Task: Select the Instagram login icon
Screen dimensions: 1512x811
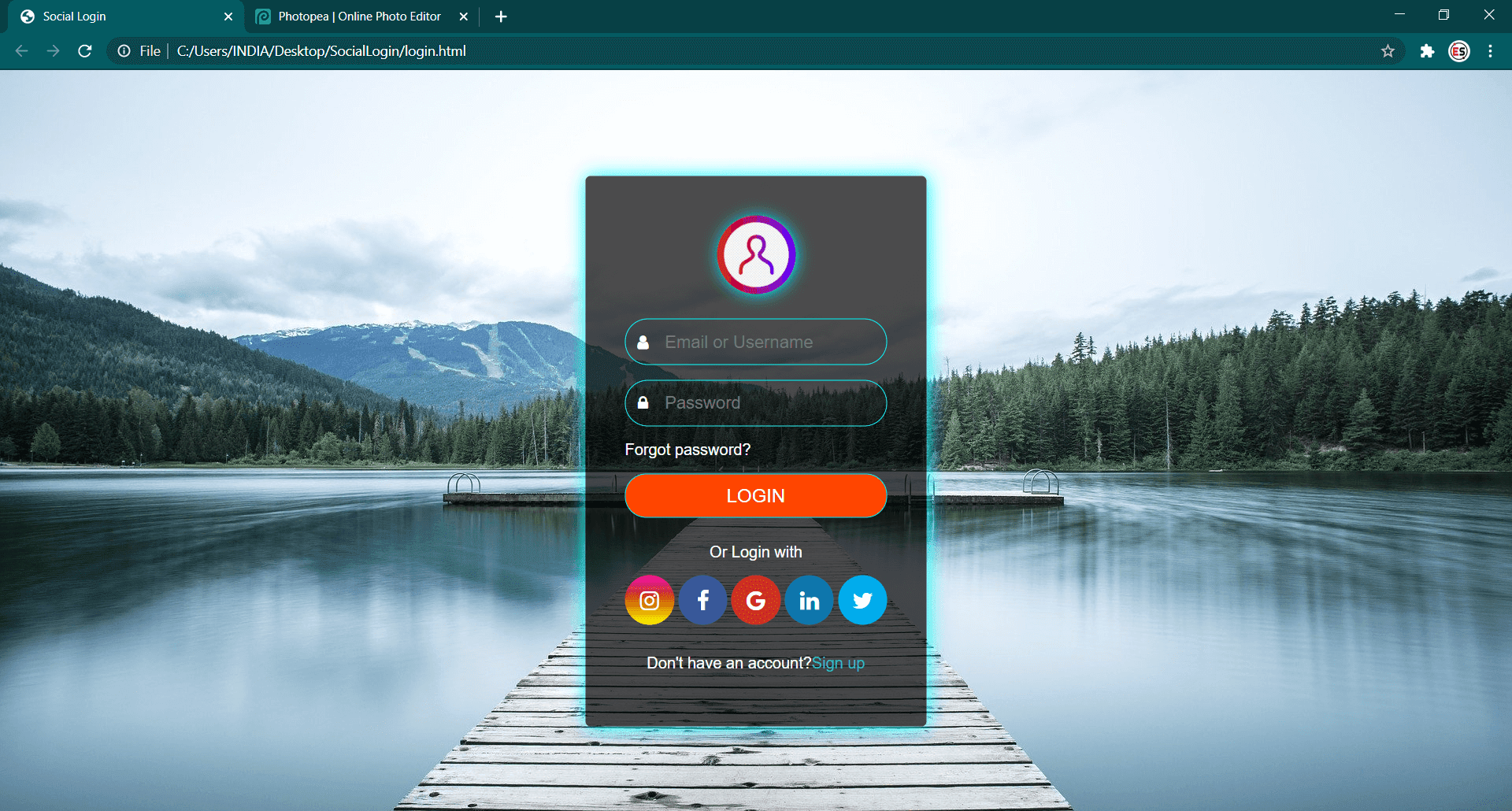Action: click(649, 600)
